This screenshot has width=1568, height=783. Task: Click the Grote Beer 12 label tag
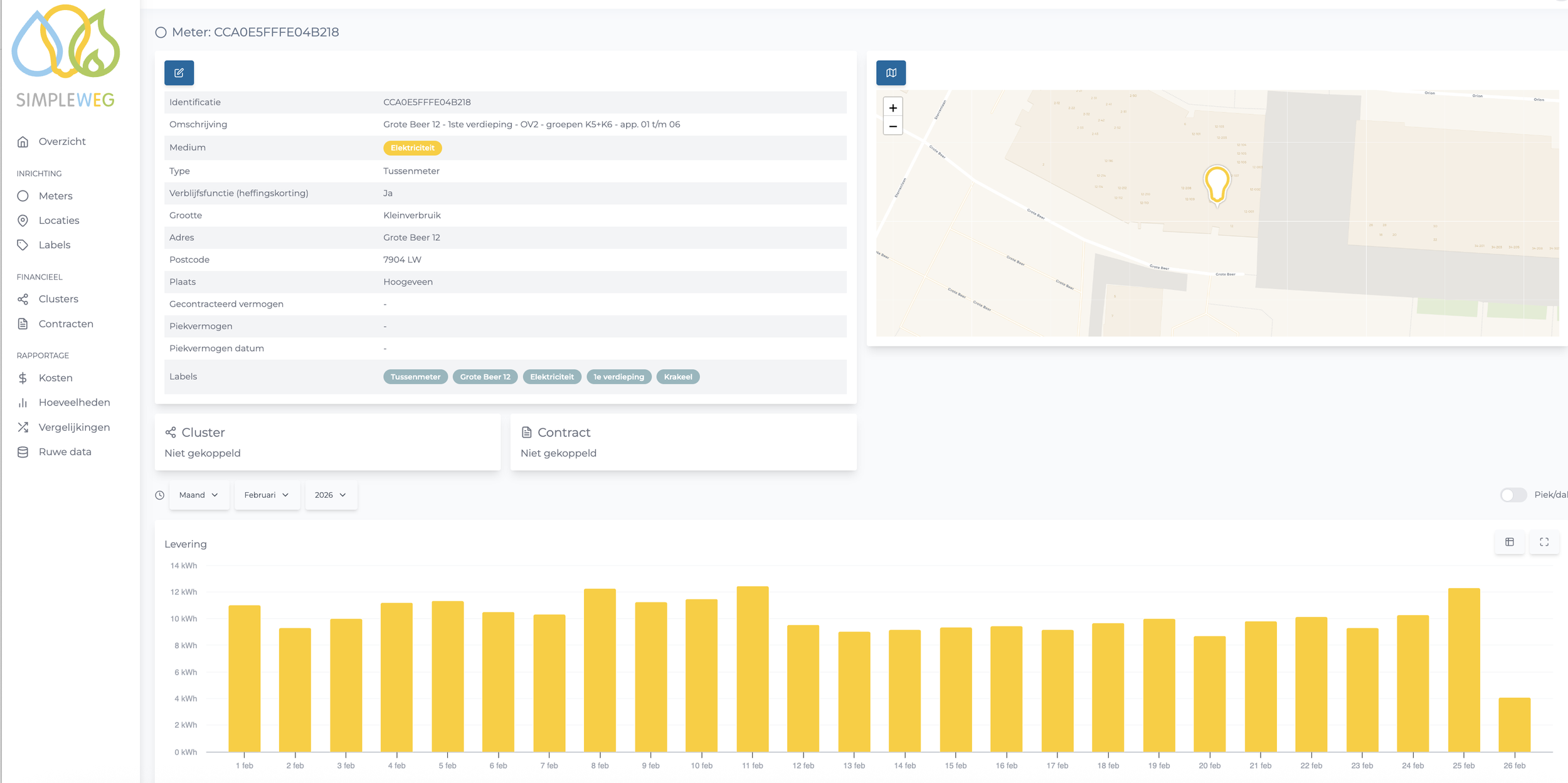click(485, 377)
